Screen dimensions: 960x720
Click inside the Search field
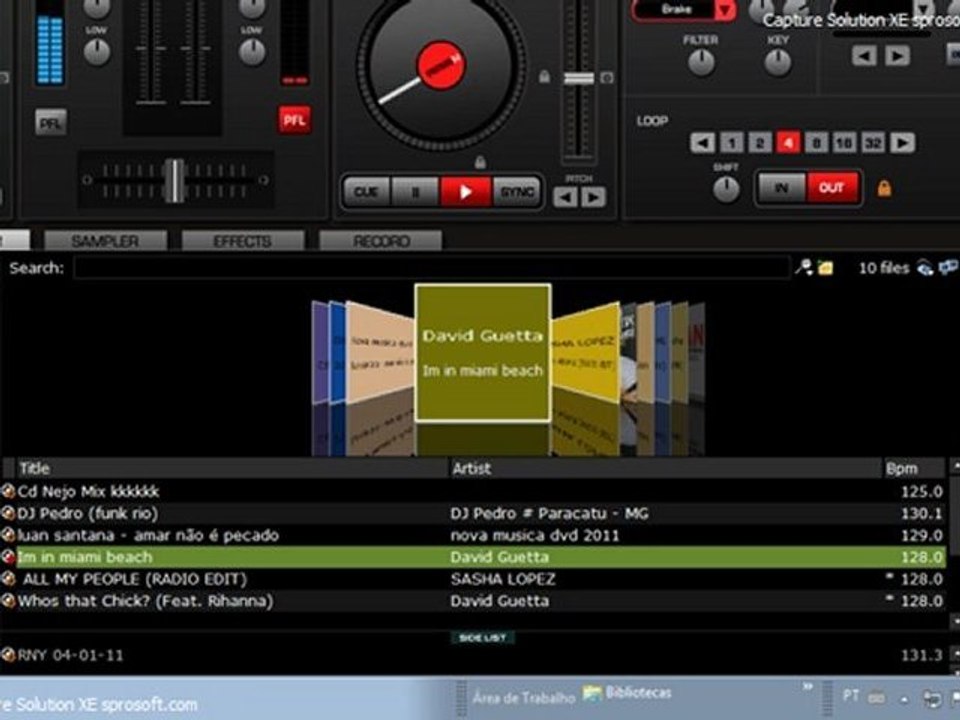pyautogui.click(x=431, y=268)
